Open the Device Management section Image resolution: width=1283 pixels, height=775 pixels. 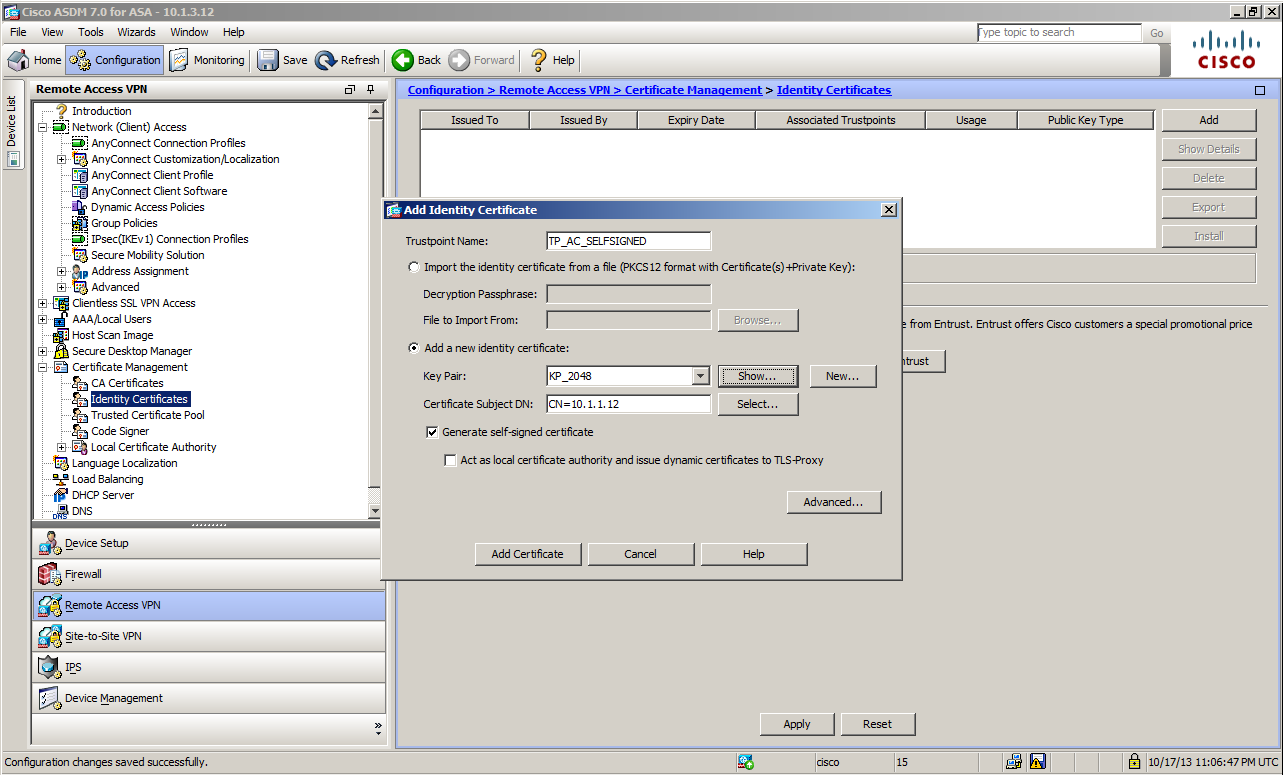(x=208, y=699)
